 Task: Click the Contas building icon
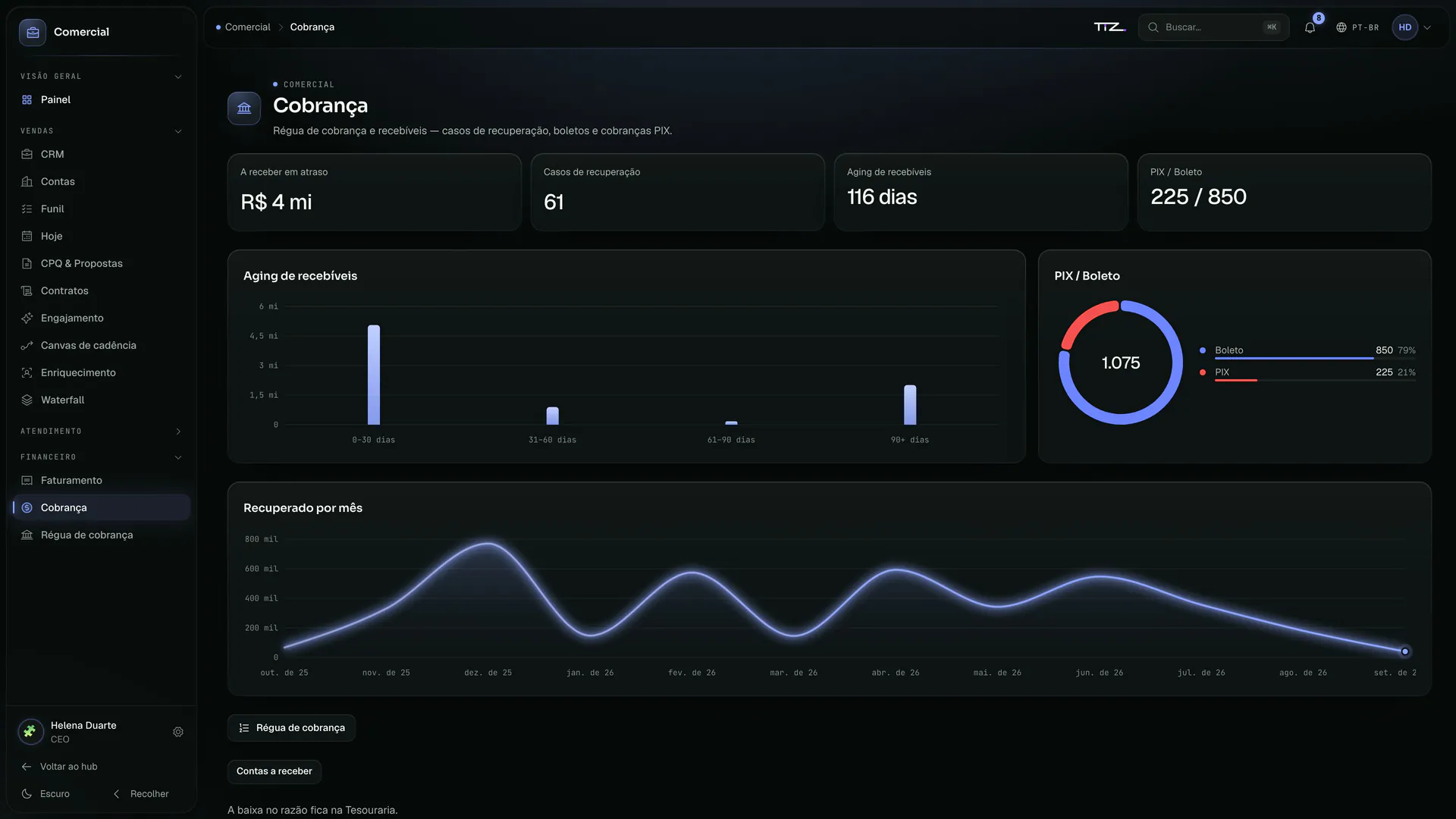click(x=27, y=181)
